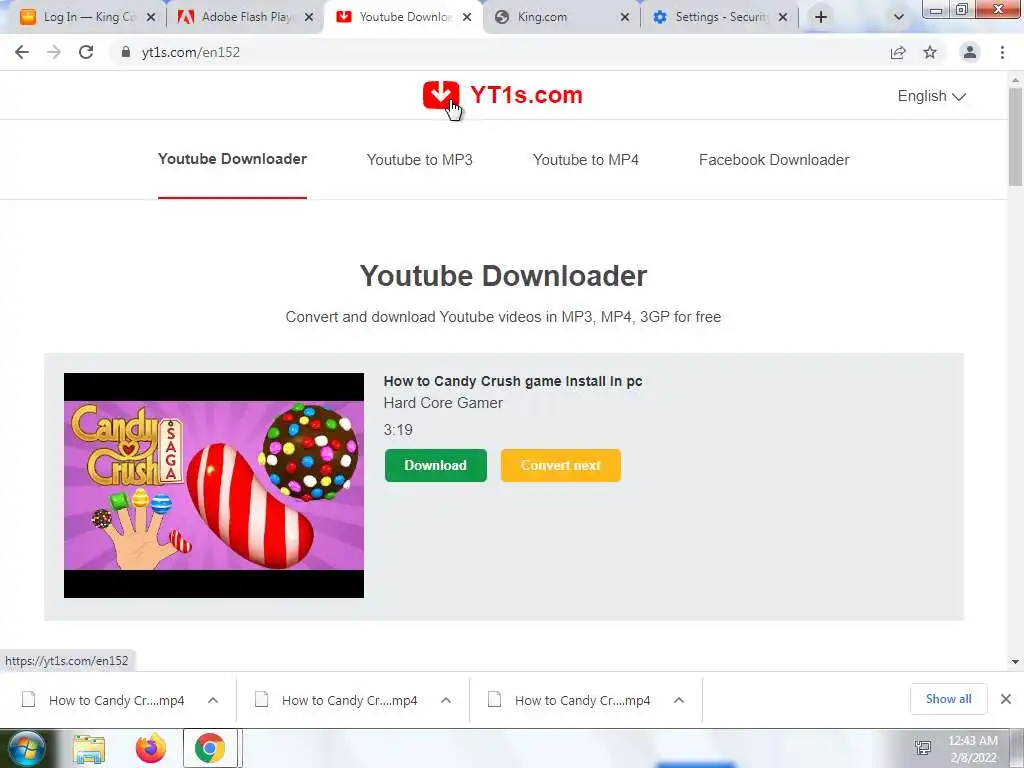Click the Candy Crush video thumbnail
1024x768 pixels.
pos(214,485)
